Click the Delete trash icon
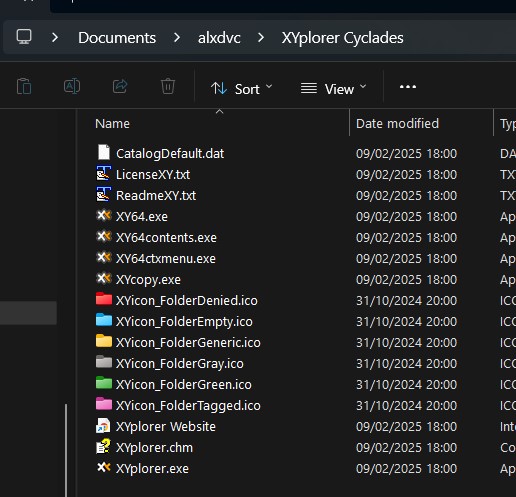 point(168,86)
